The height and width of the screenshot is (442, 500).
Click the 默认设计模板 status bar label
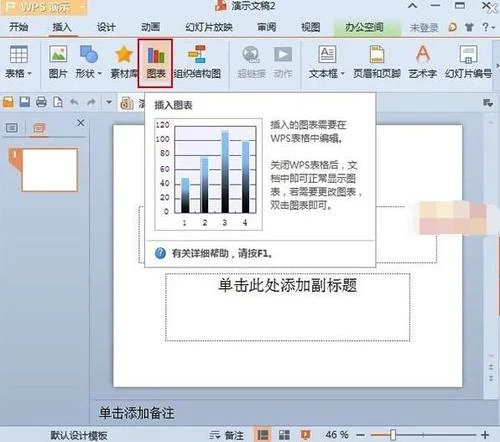pos(79,435)
